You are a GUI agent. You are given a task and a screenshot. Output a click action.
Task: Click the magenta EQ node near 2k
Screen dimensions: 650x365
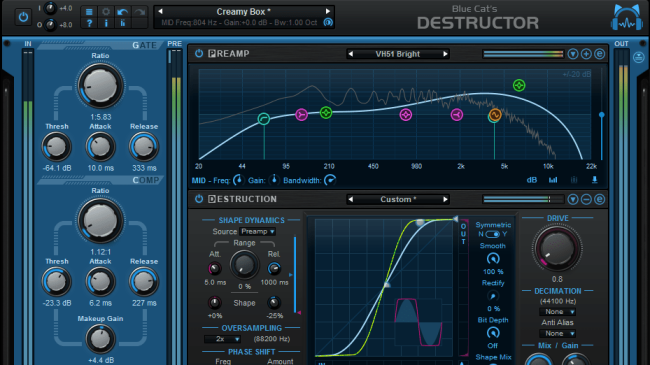[x=457, y=114]
